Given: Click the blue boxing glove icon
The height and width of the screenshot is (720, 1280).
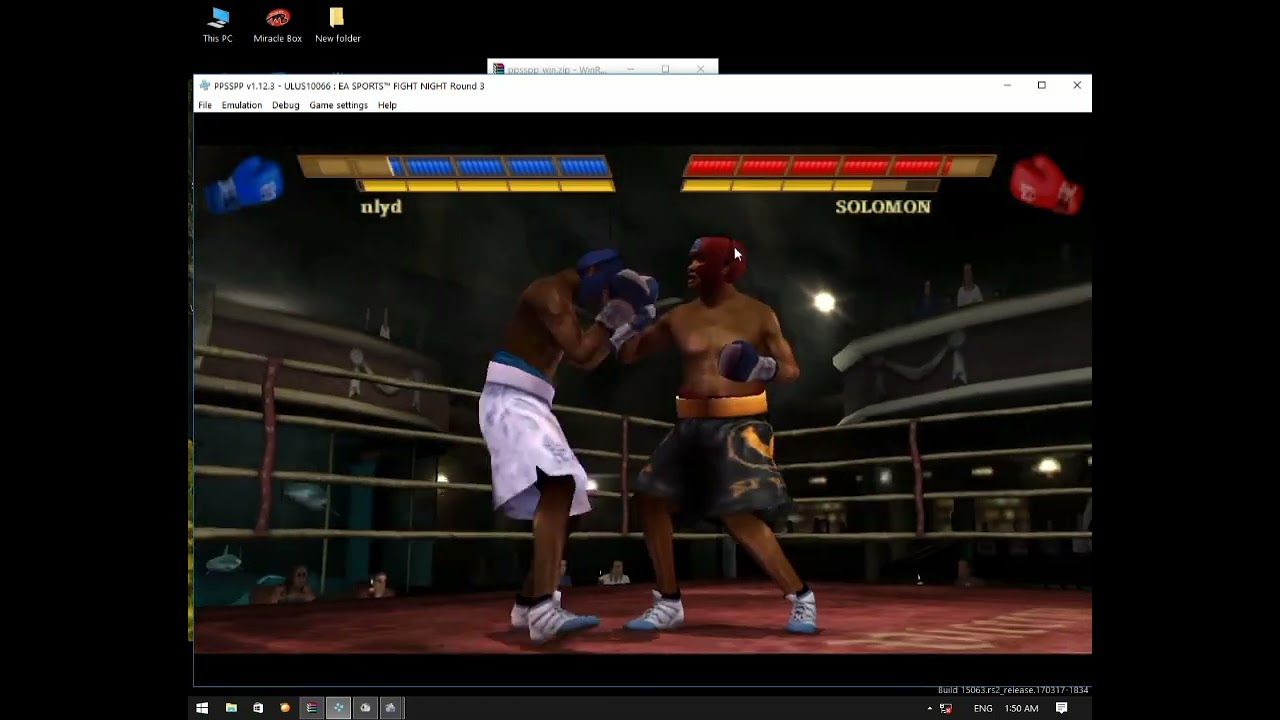Looking at the screenshot, I should point(245,183).
